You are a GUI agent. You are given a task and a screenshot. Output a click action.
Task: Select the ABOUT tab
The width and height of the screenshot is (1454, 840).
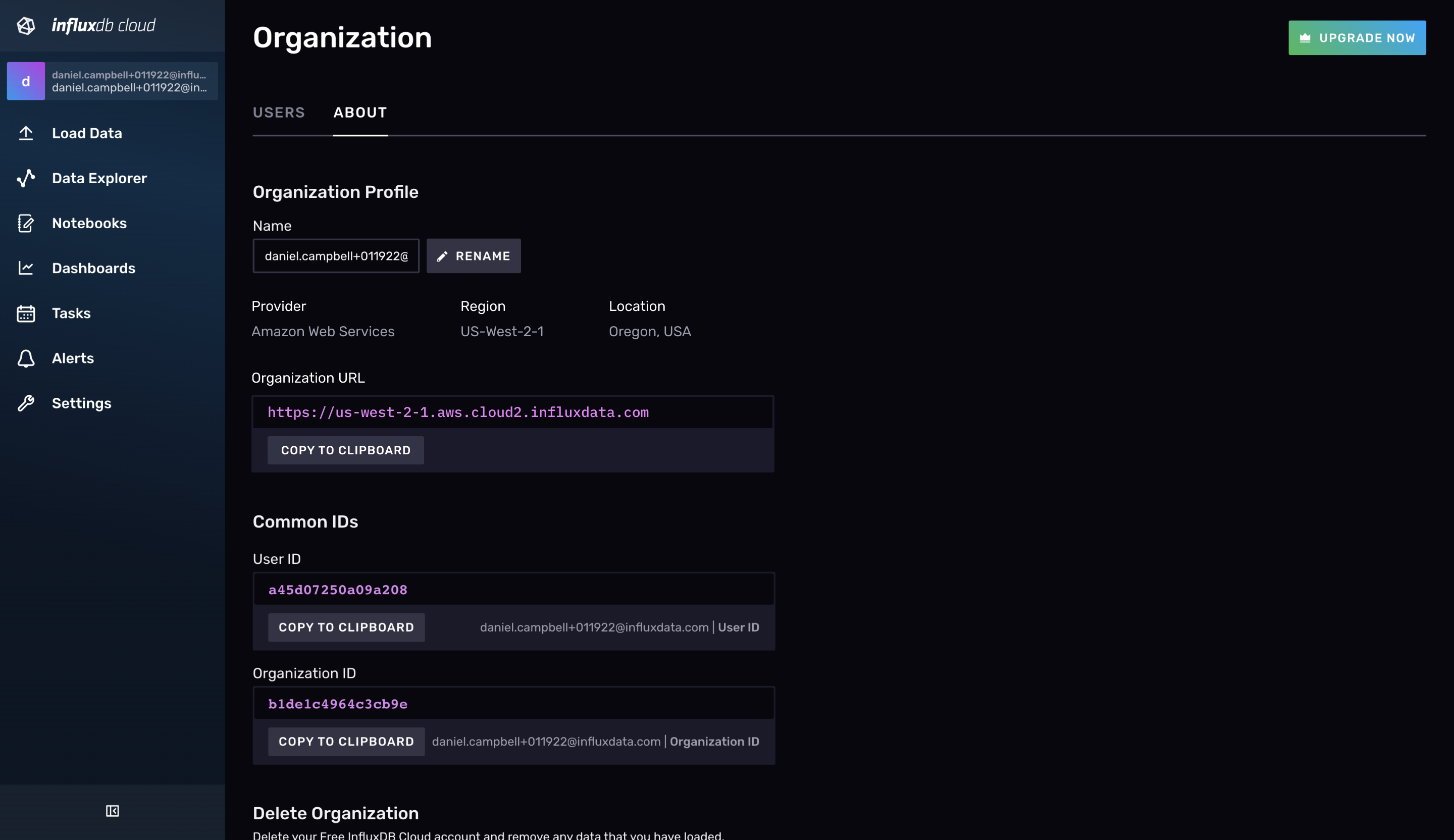point(360,113)
